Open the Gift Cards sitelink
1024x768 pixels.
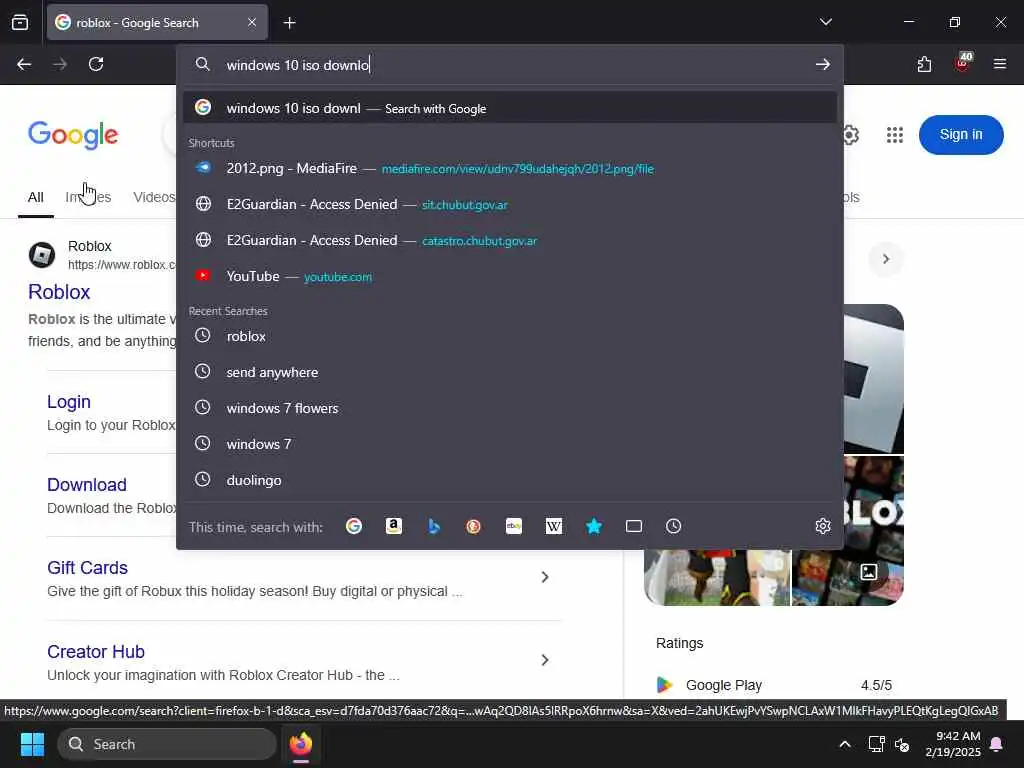[x=88, y=568]
